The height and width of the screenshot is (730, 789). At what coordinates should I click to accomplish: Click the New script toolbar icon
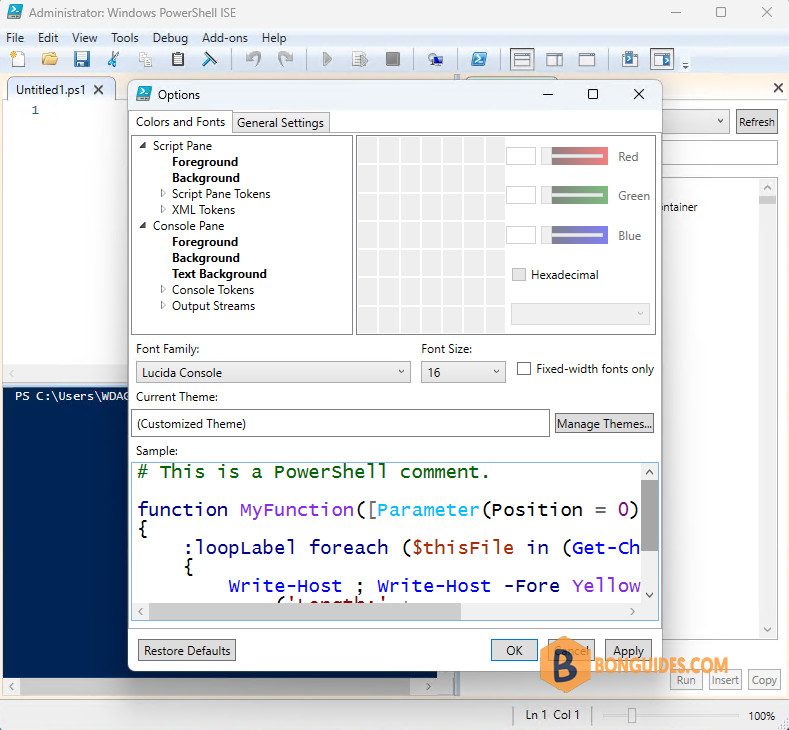(x=18, y=59)
